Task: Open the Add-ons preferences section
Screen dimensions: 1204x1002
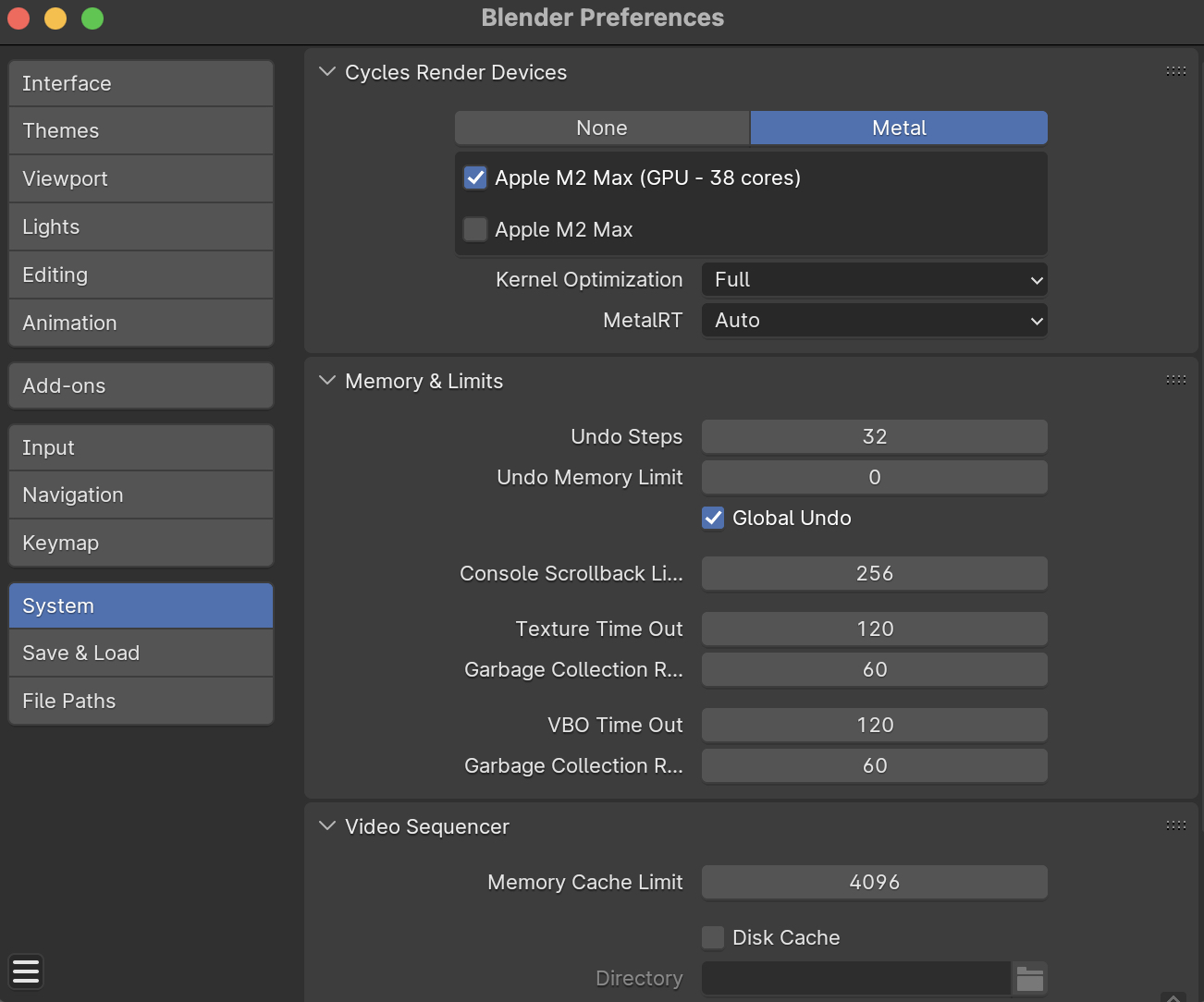Action: click(x=141, y=385)
